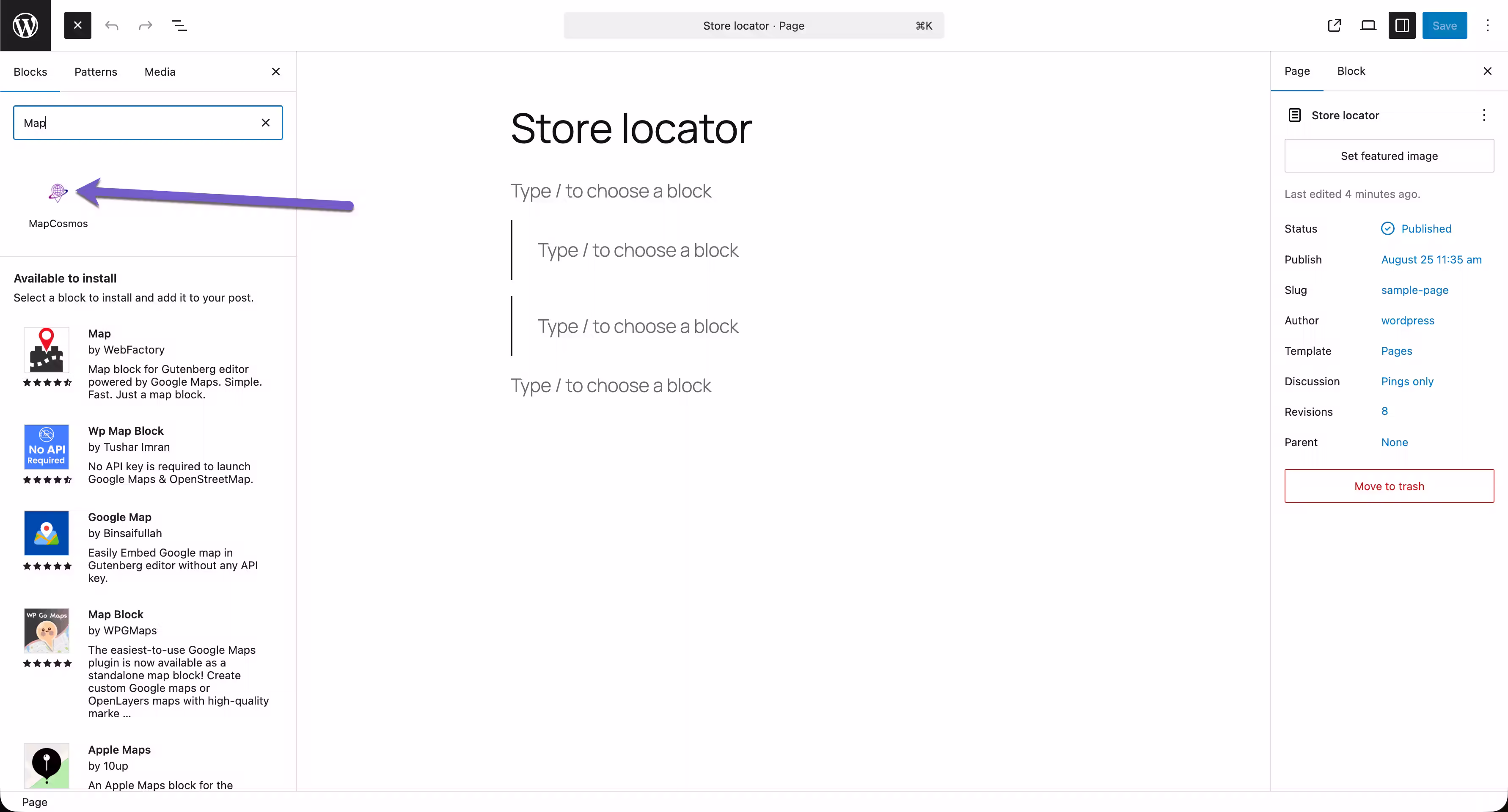Switch to the Patterns tab
The image size is (1508, 812).
tap(96, 71)
